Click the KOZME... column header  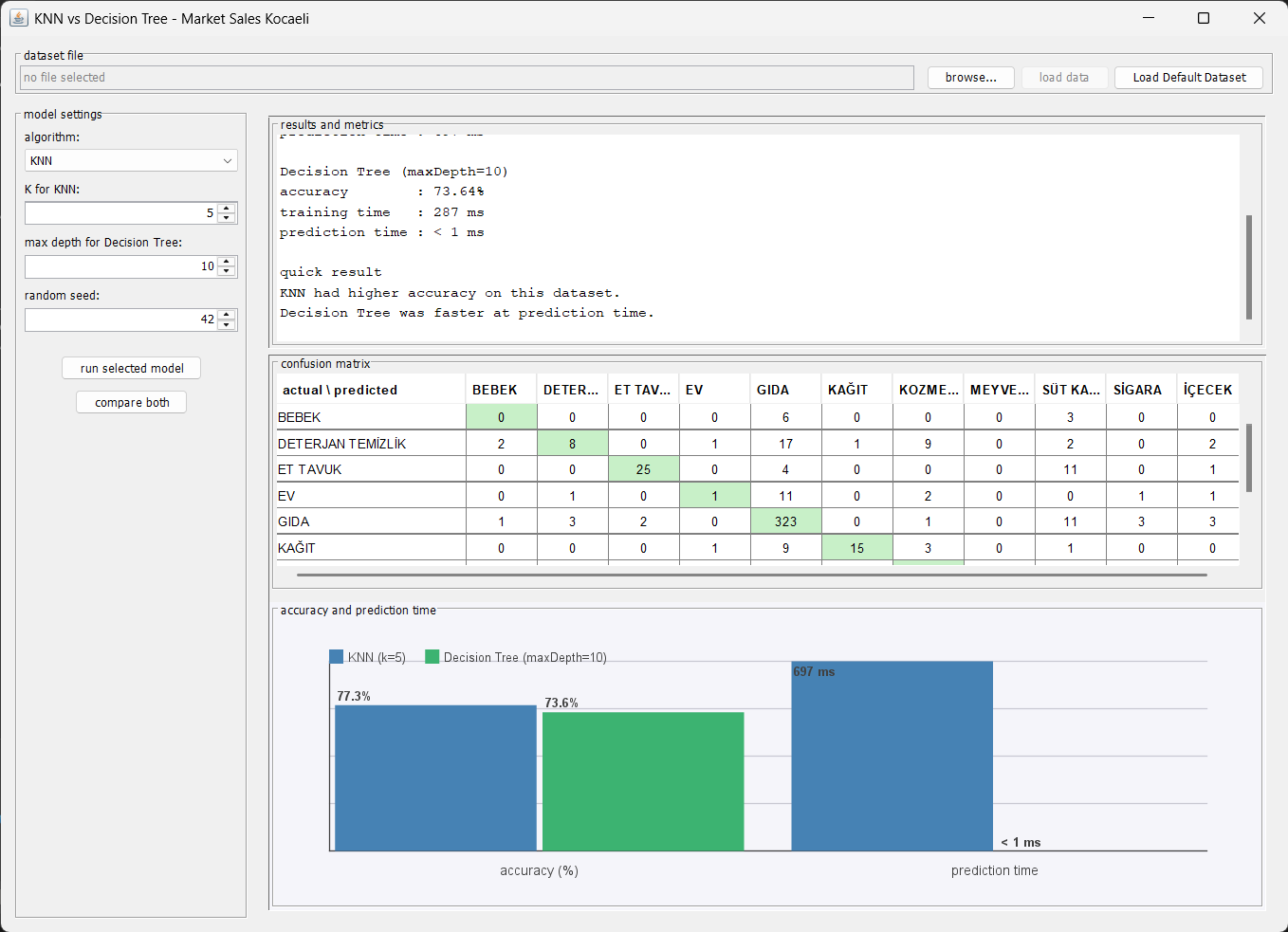(929, 390)
